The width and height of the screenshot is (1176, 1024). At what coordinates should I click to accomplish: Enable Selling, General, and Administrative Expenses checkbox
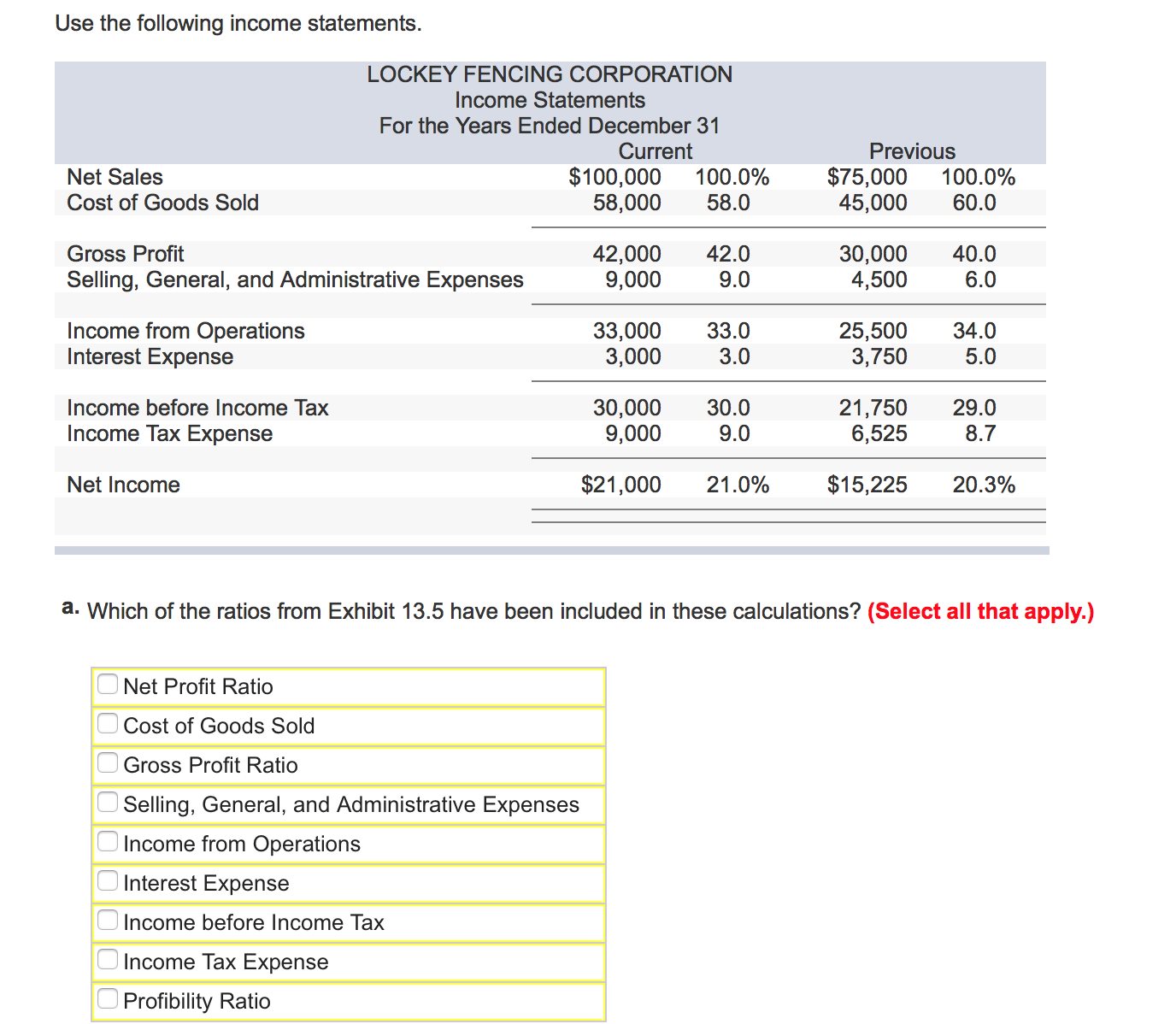tap(108, 803)
